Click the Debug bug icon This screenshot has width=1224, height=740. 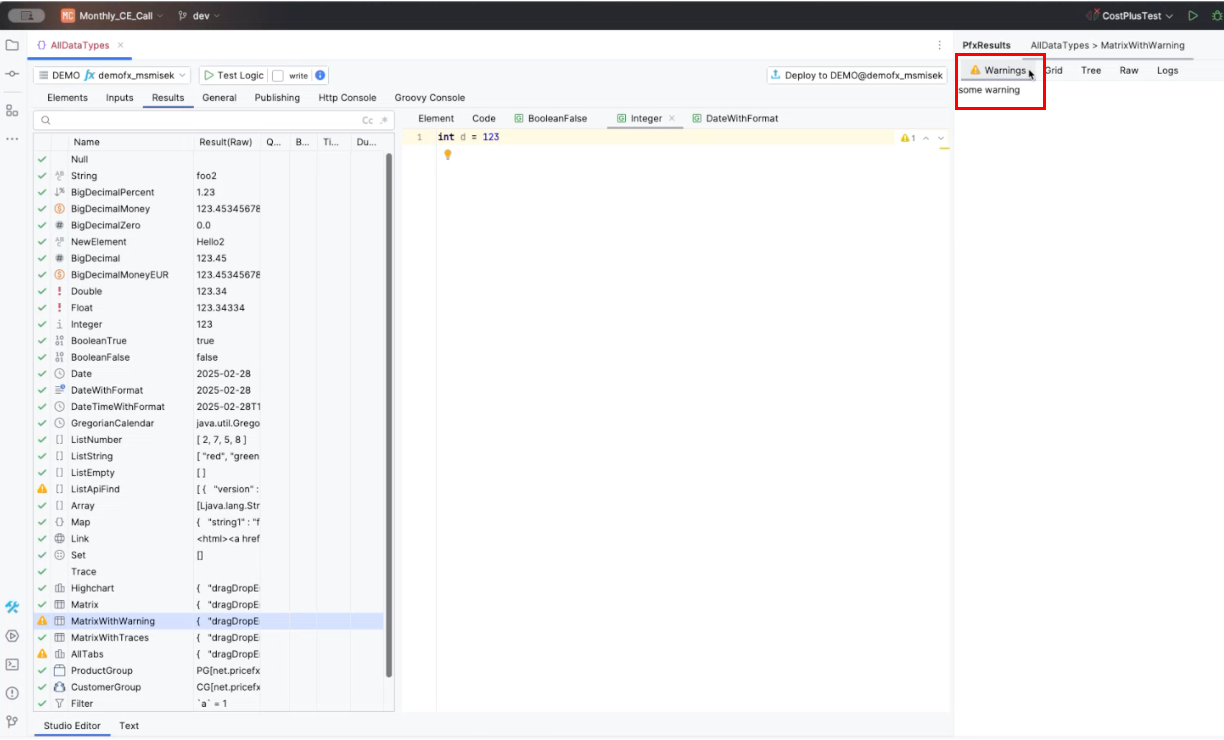point(1212,16)
